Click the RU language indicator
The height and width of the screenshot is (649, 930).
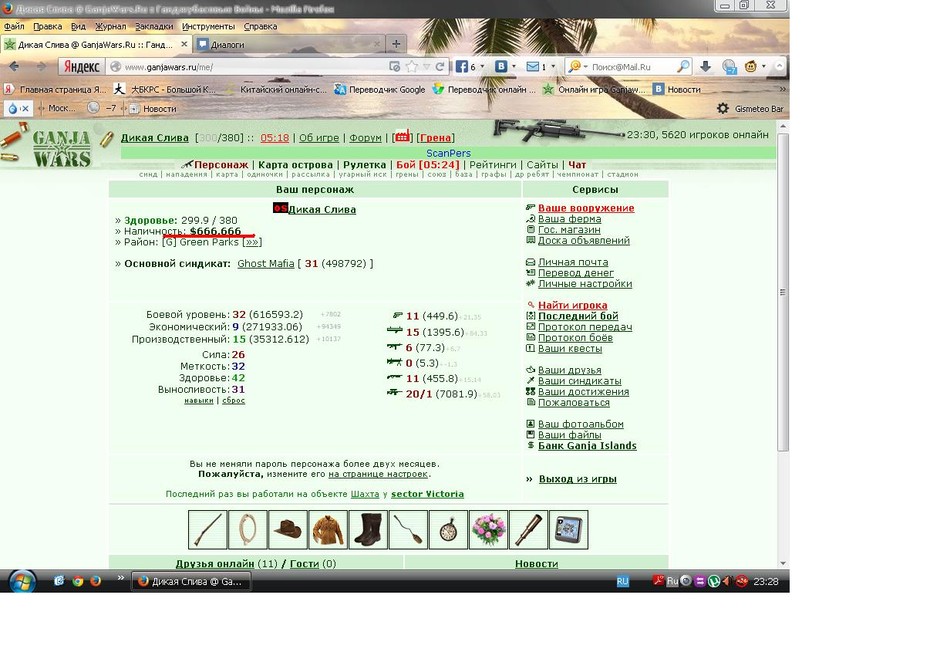(x=622, y=581)
